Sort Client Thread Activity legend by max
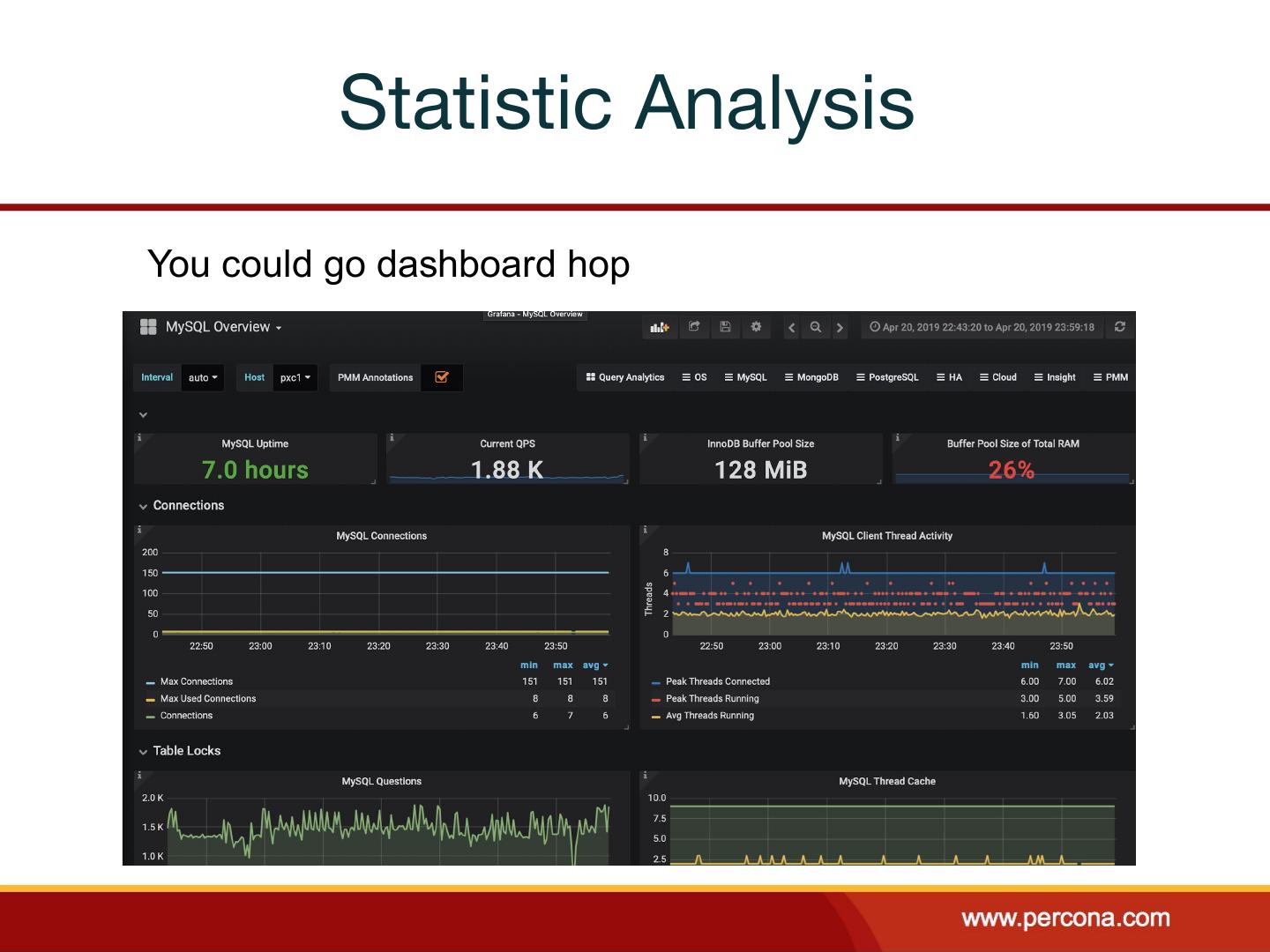 [1066, 666]
